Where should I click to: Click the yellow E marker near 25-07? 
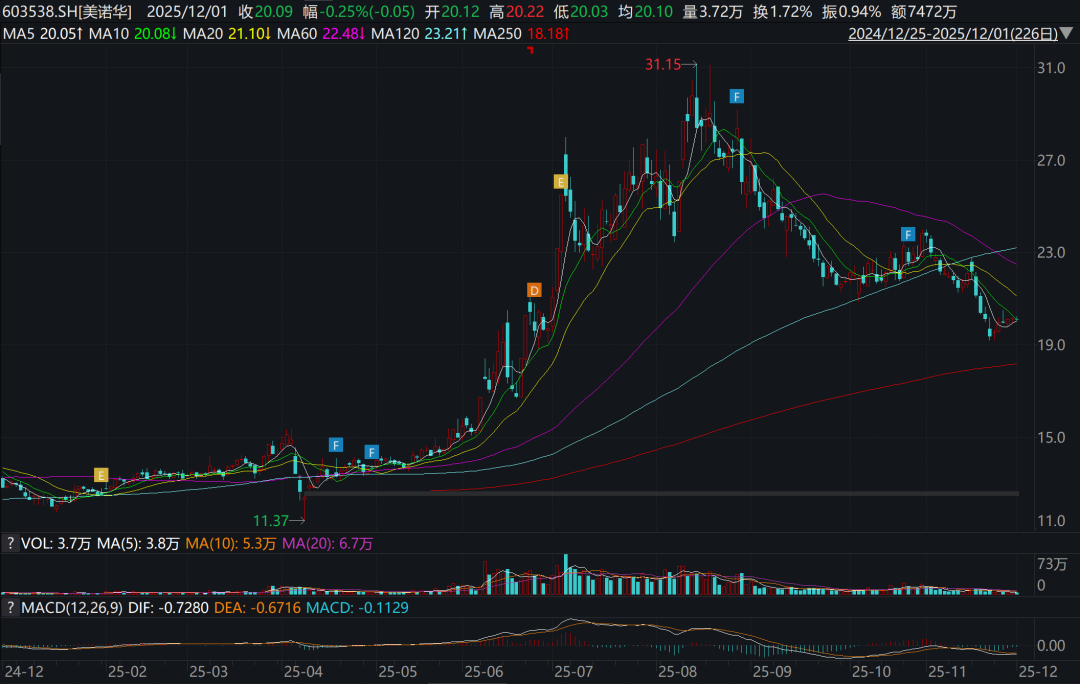point(561,182)
